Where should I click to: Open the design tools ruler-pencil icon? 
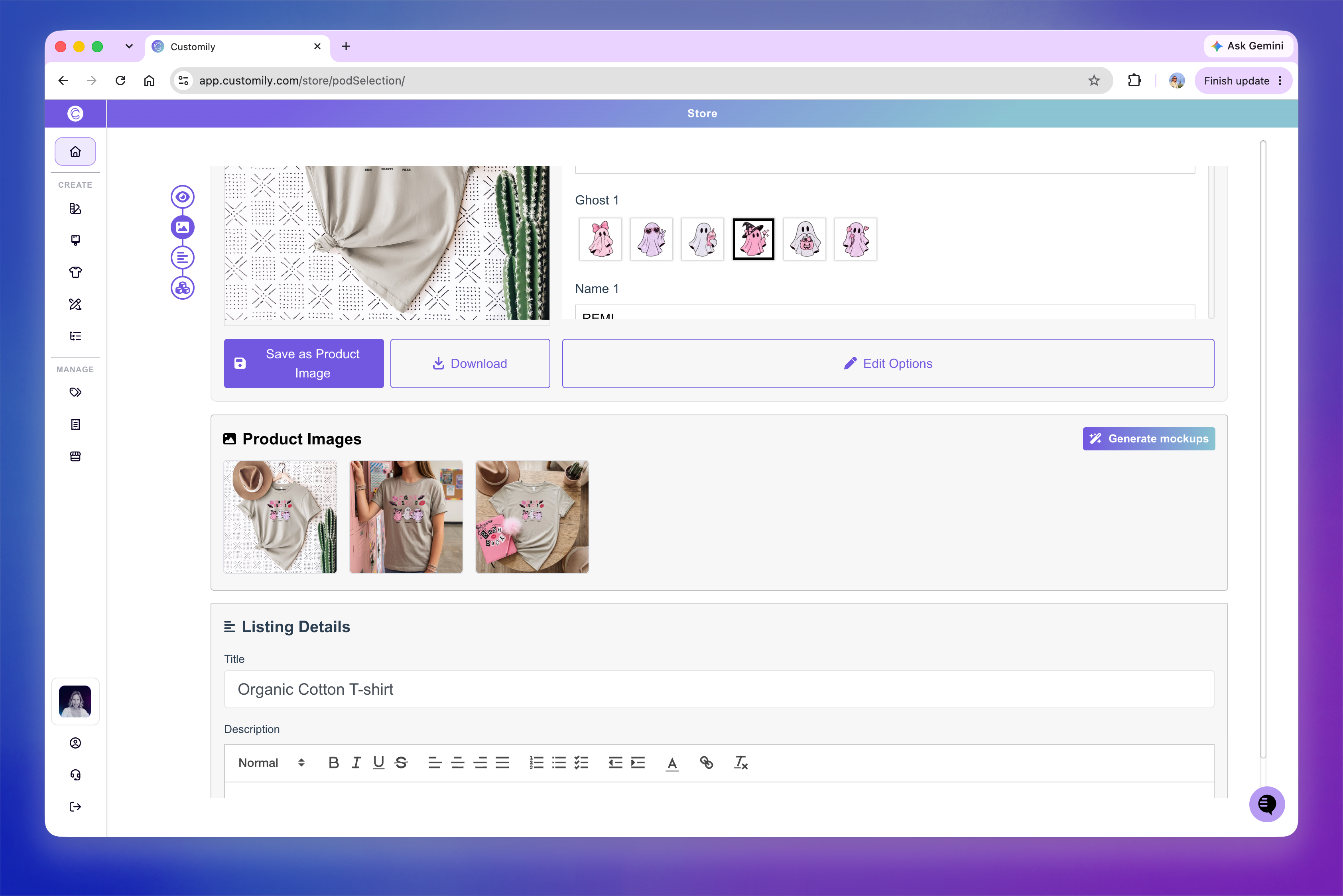point(75,304)
